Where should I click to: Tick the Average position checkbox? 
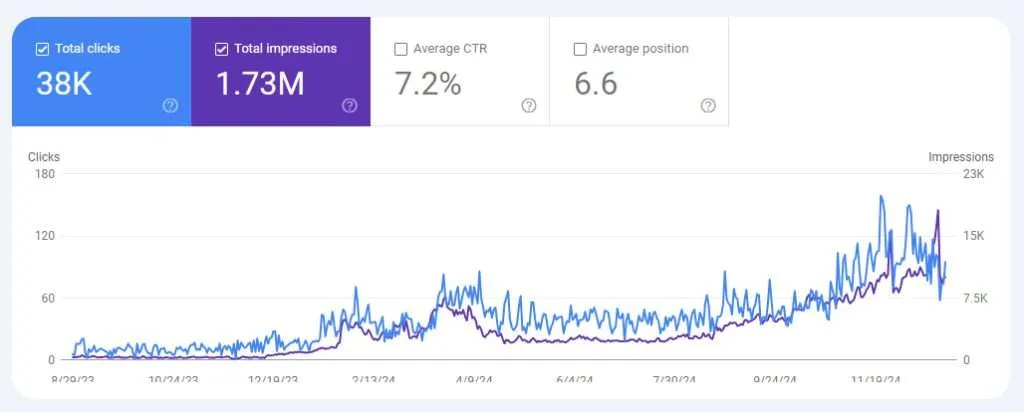[580, 49]
